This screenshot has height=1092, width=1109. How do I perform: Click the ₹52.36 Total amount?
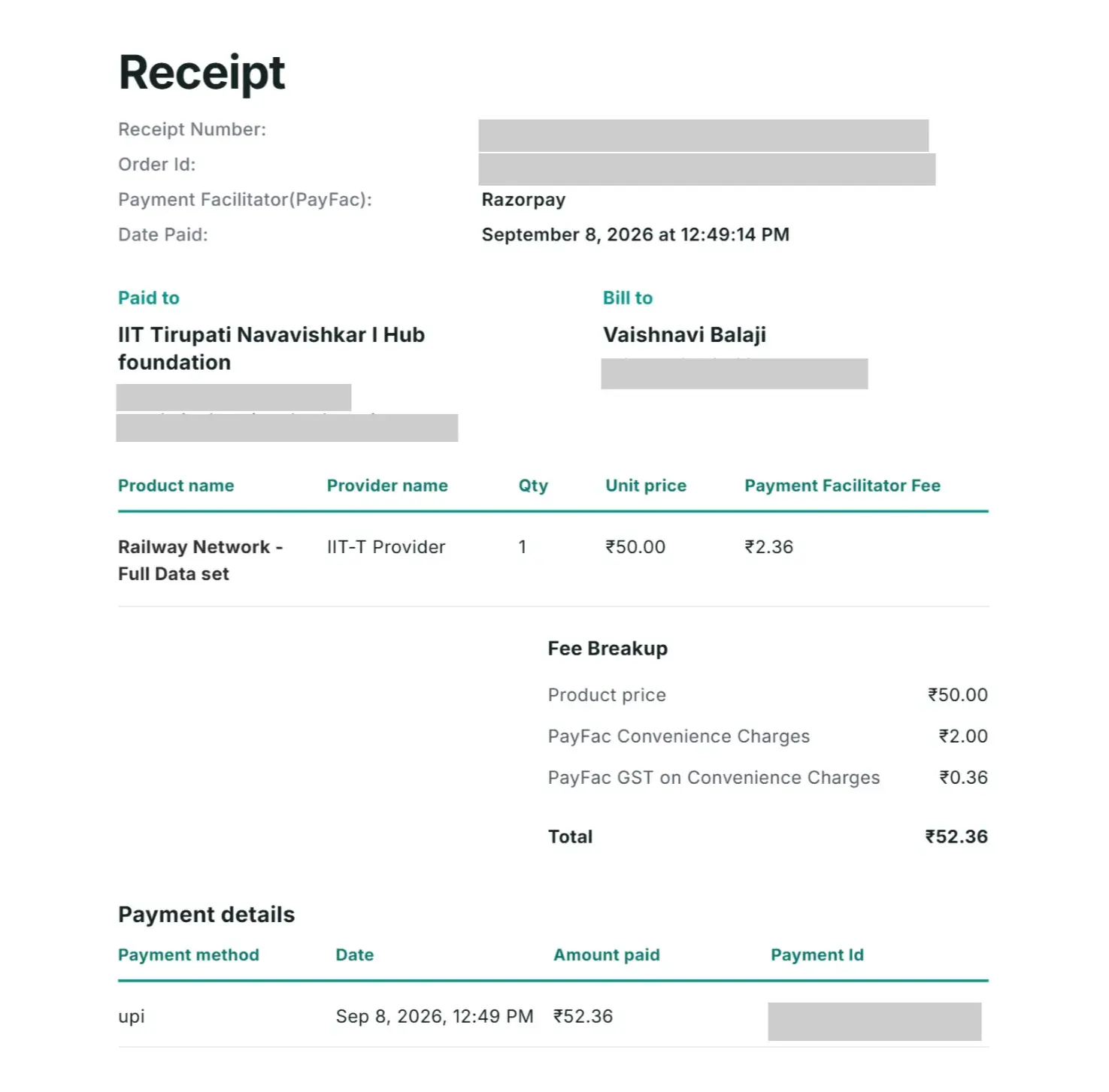tap(956, 836)
